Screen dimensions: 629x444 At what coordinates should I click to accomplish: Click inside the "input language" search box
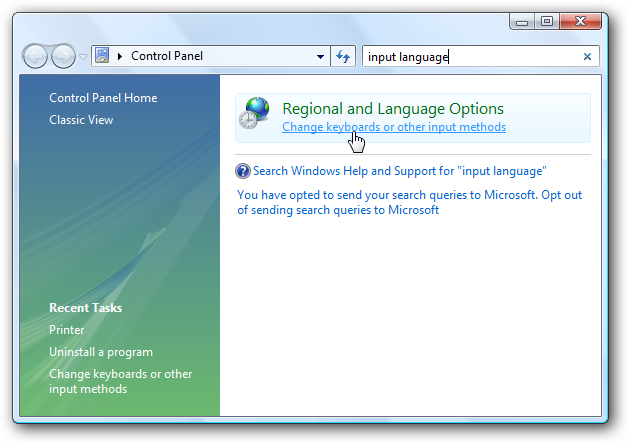pos(470,57)
